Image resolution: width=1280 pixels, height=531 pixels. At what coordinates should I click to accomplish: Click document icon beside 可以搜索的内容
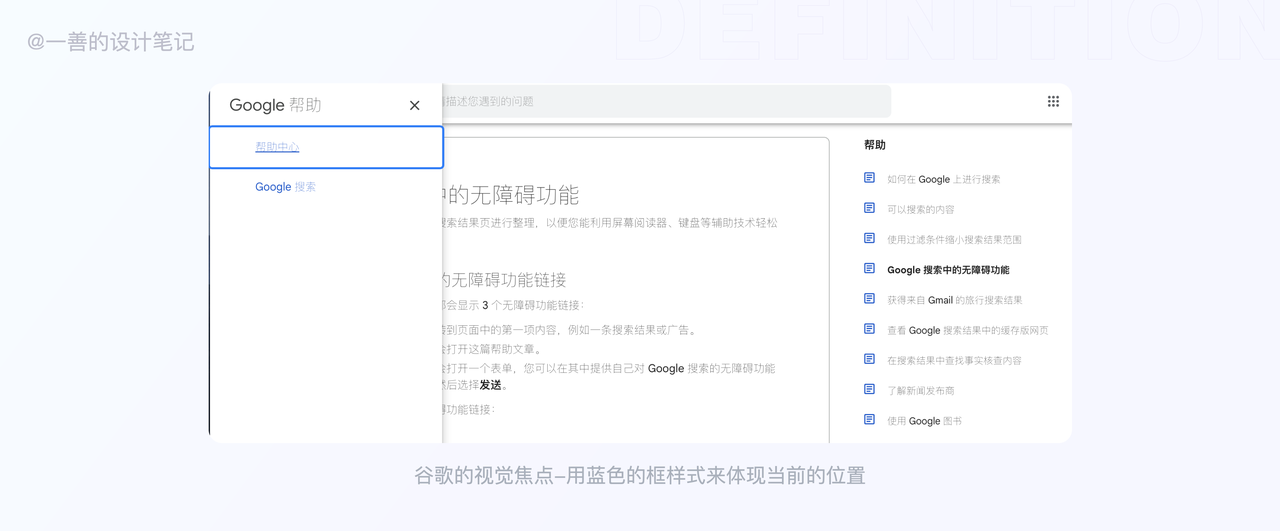(869, 208)
